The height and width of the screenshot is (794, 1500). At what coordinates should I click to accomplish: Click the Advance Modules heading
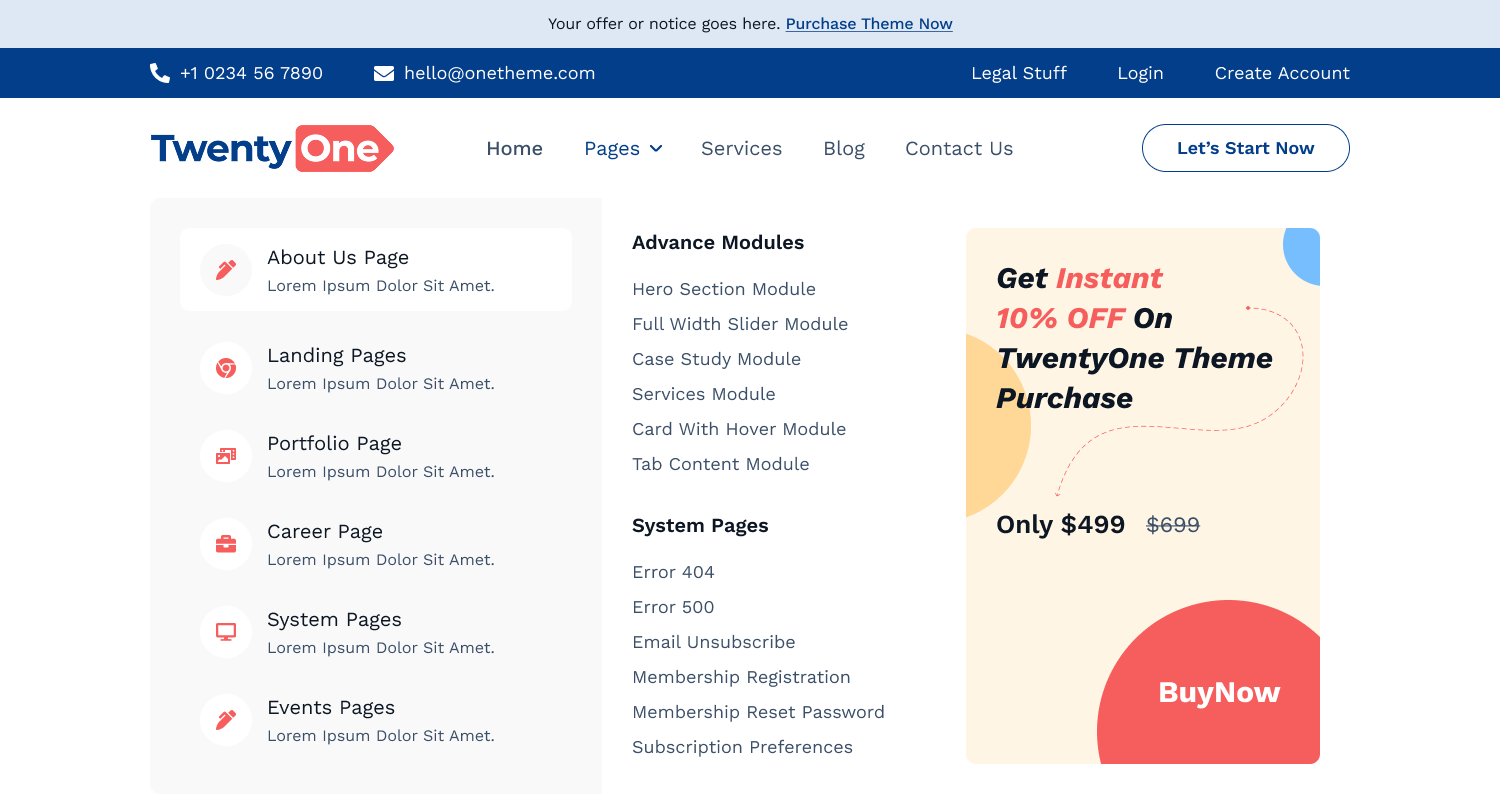coord(718,242)
